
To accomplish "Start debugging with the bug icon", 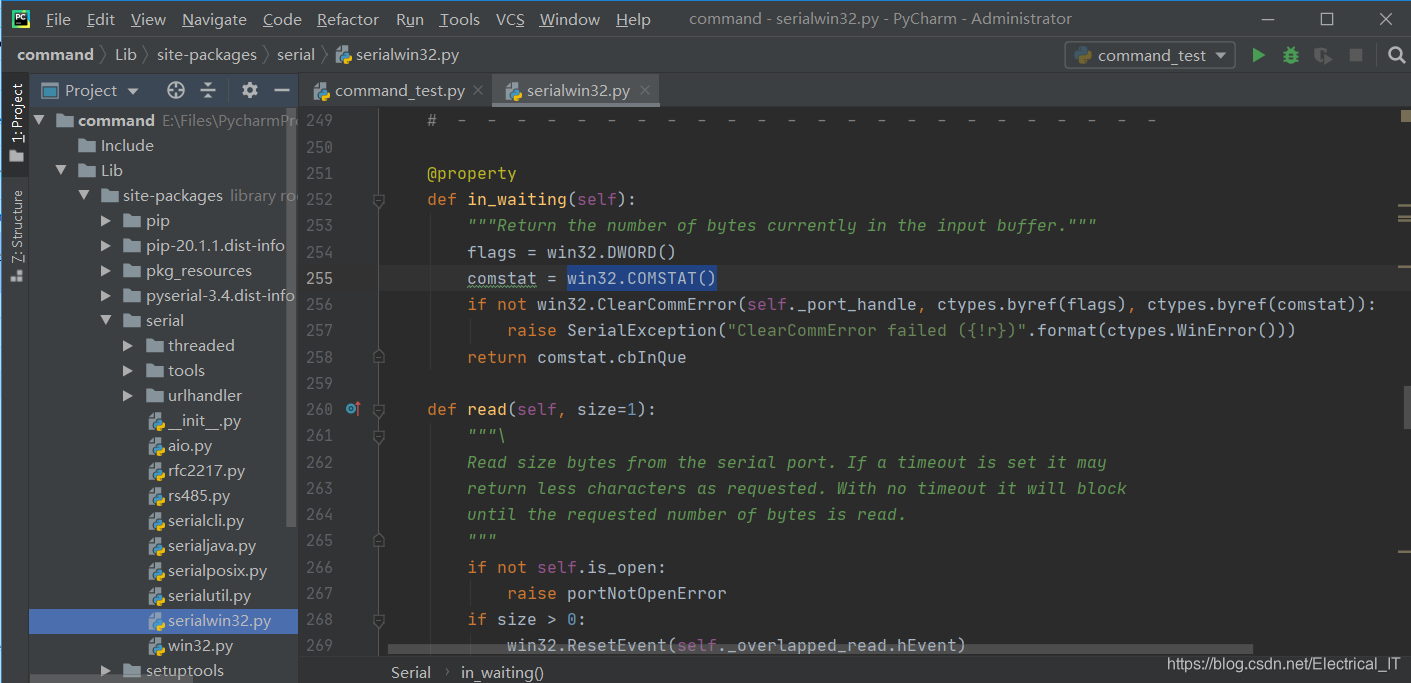I will [x=1291, y=56].
